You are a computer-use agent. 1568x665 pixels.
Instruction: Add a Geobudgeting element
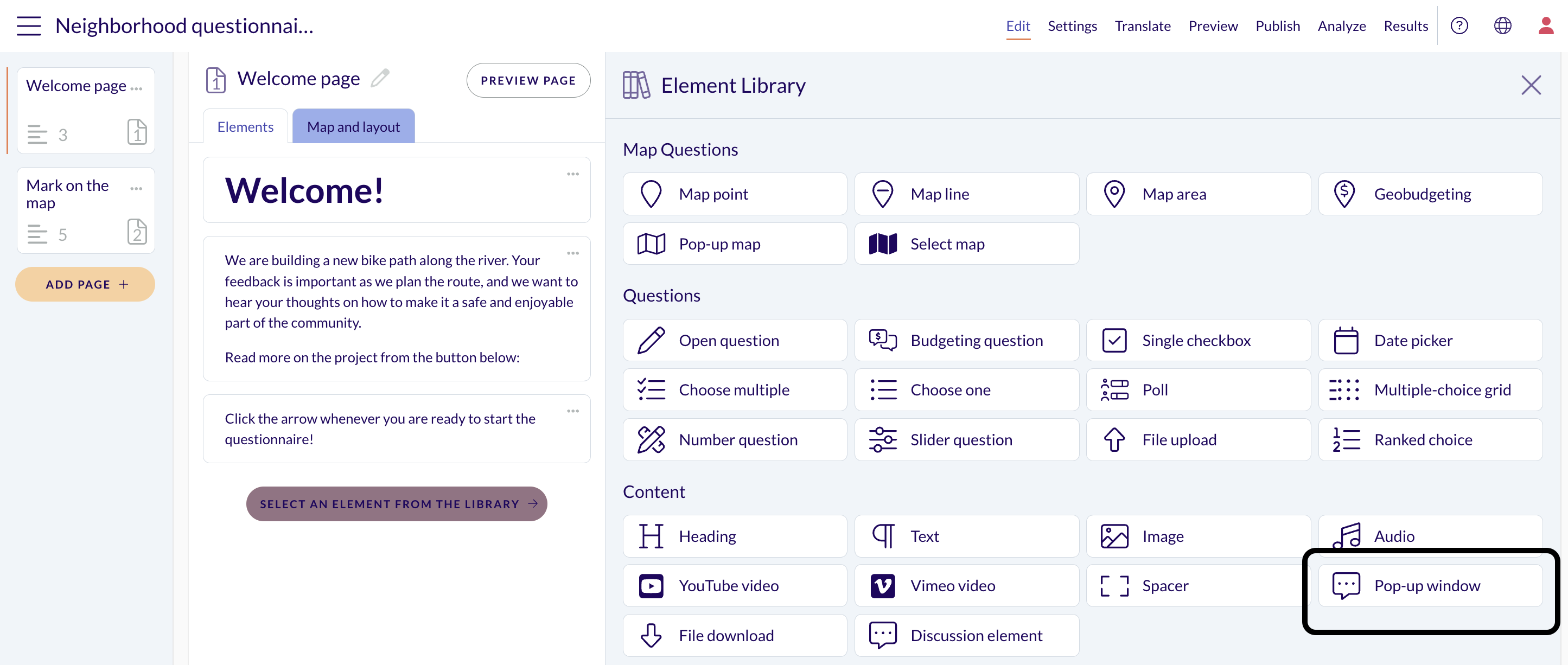click(x=1430, y=194)
